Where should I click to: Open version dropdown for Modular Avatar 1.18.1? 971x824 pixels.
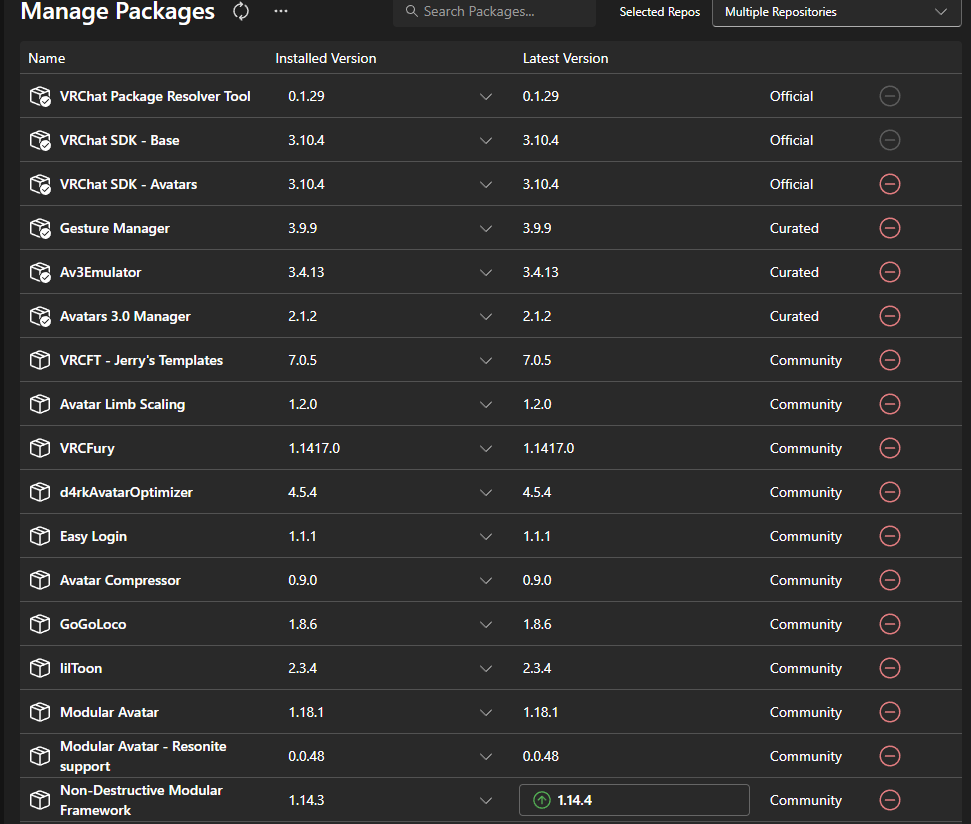(486, 712)
